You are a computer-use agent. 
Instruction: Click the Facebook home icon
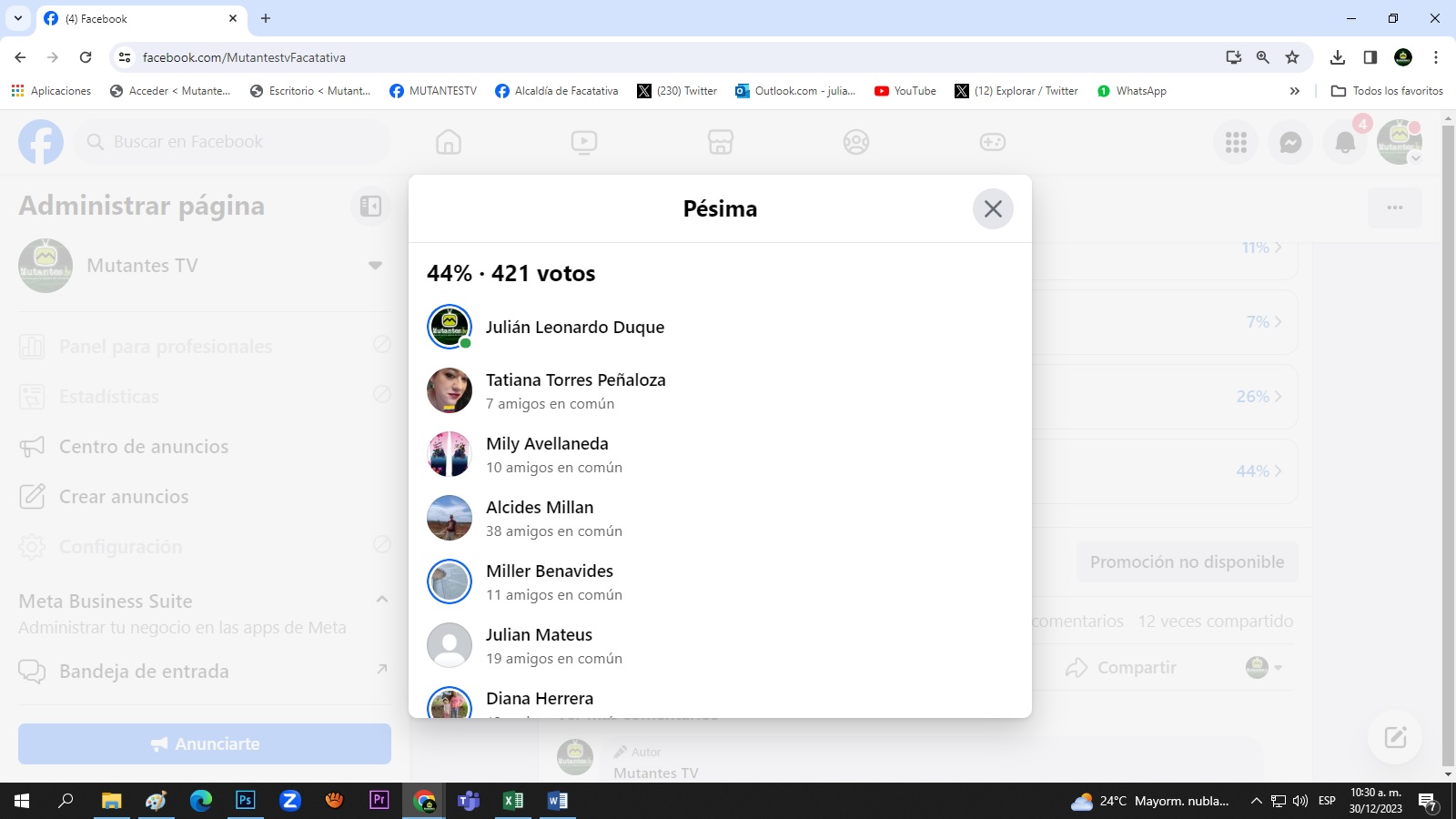(449, 143)
